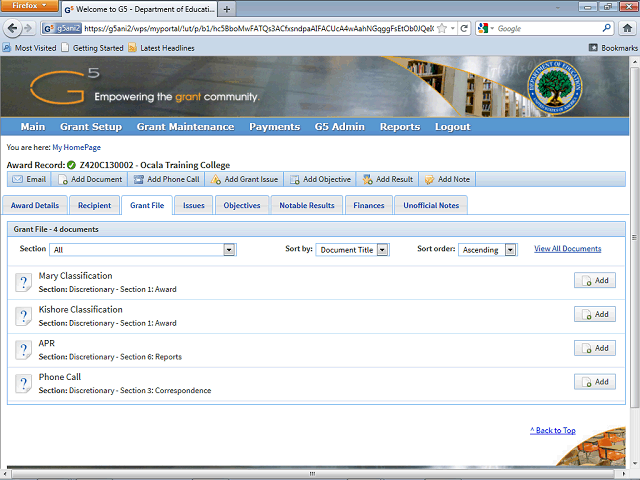Screen dimensions: 640x480
Task: Open the Main menu
Action: coord(33,127)
